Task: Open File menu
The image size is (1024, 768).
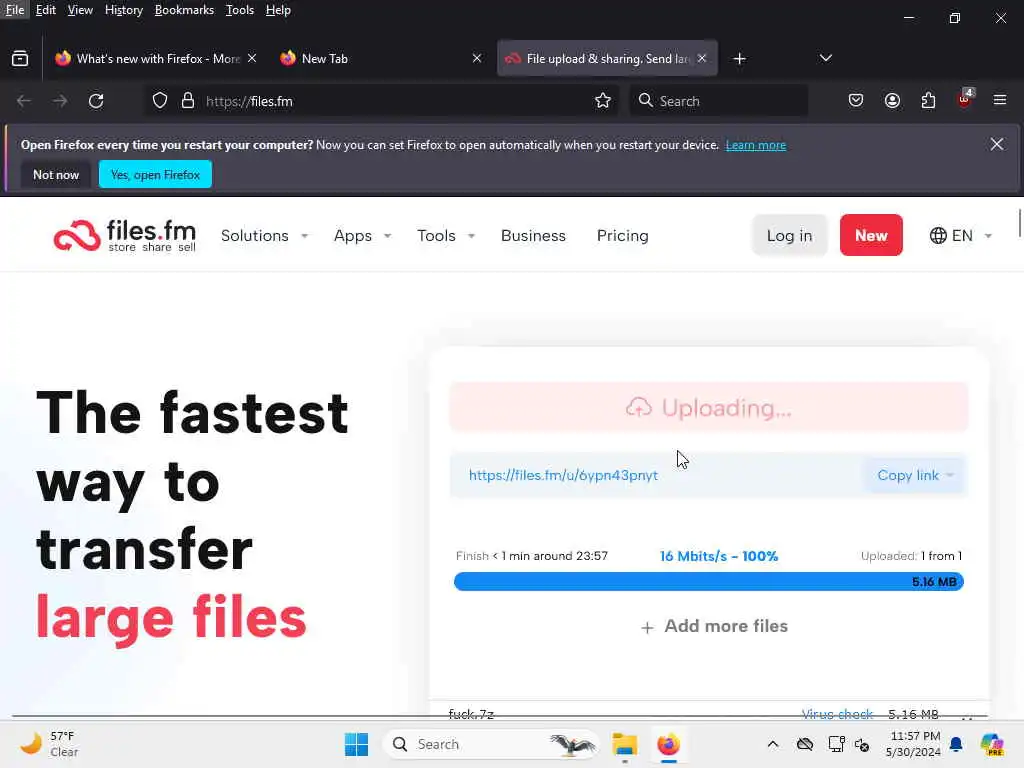Action: coord(14,10)
